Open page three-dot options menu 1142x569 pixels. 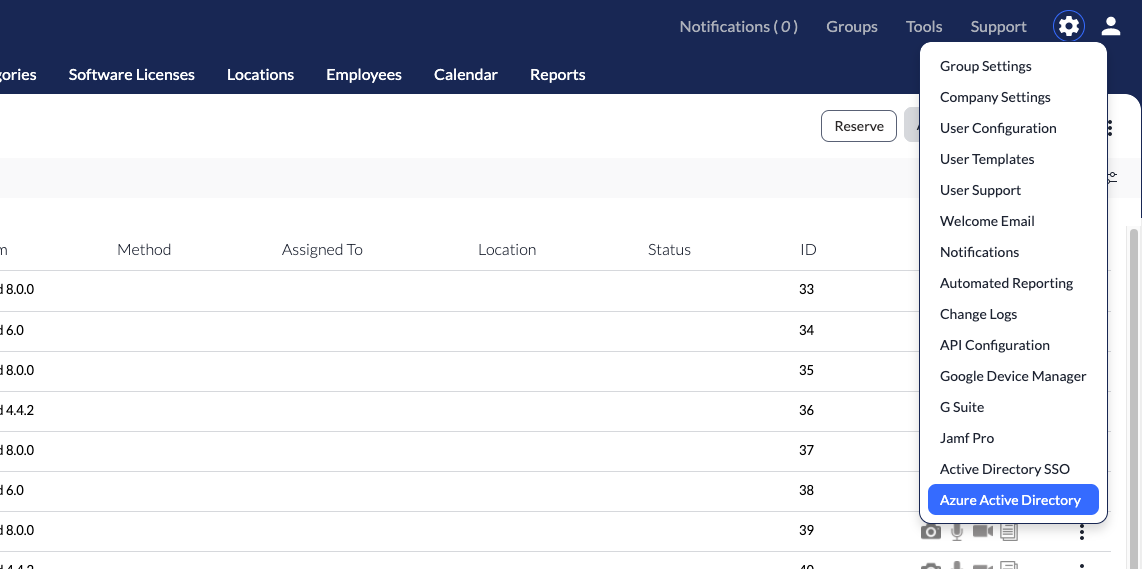[x=1110, y=128]
